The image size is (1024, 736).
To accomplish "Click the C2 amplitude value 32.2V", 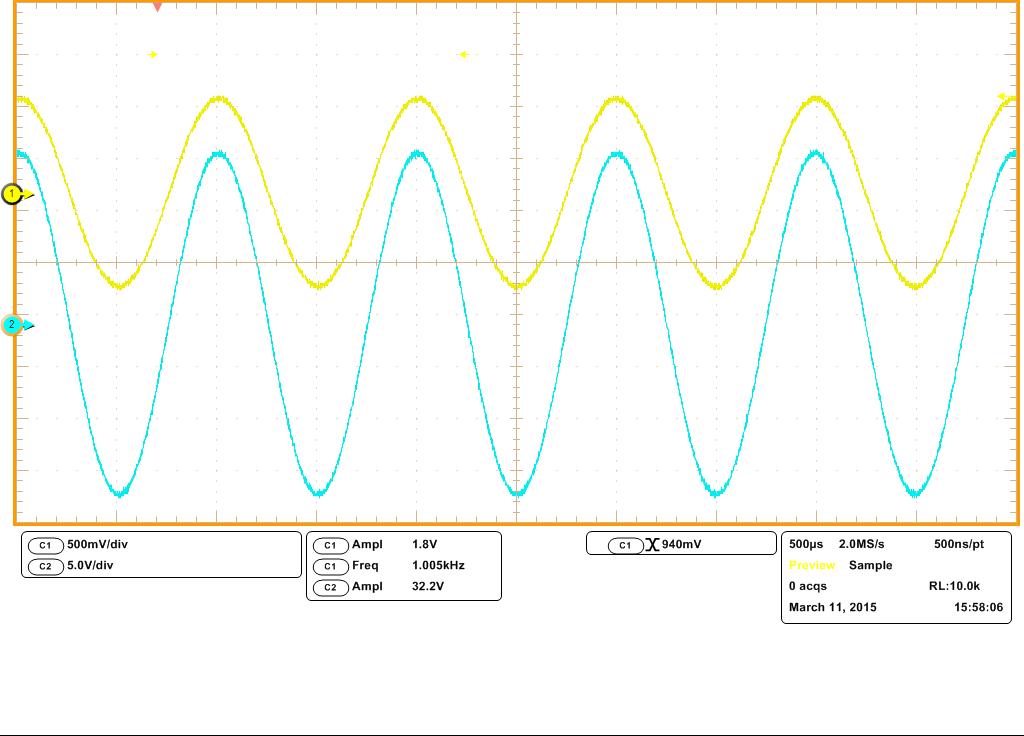I will (428, 586).
